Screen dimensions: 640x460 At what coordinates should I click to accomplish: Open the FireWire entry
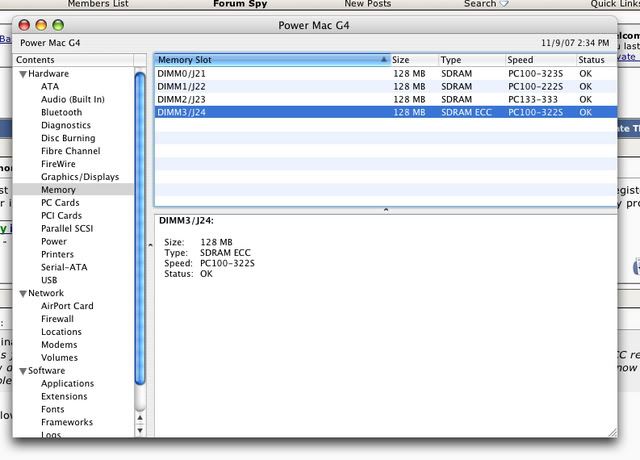point(58,164)
